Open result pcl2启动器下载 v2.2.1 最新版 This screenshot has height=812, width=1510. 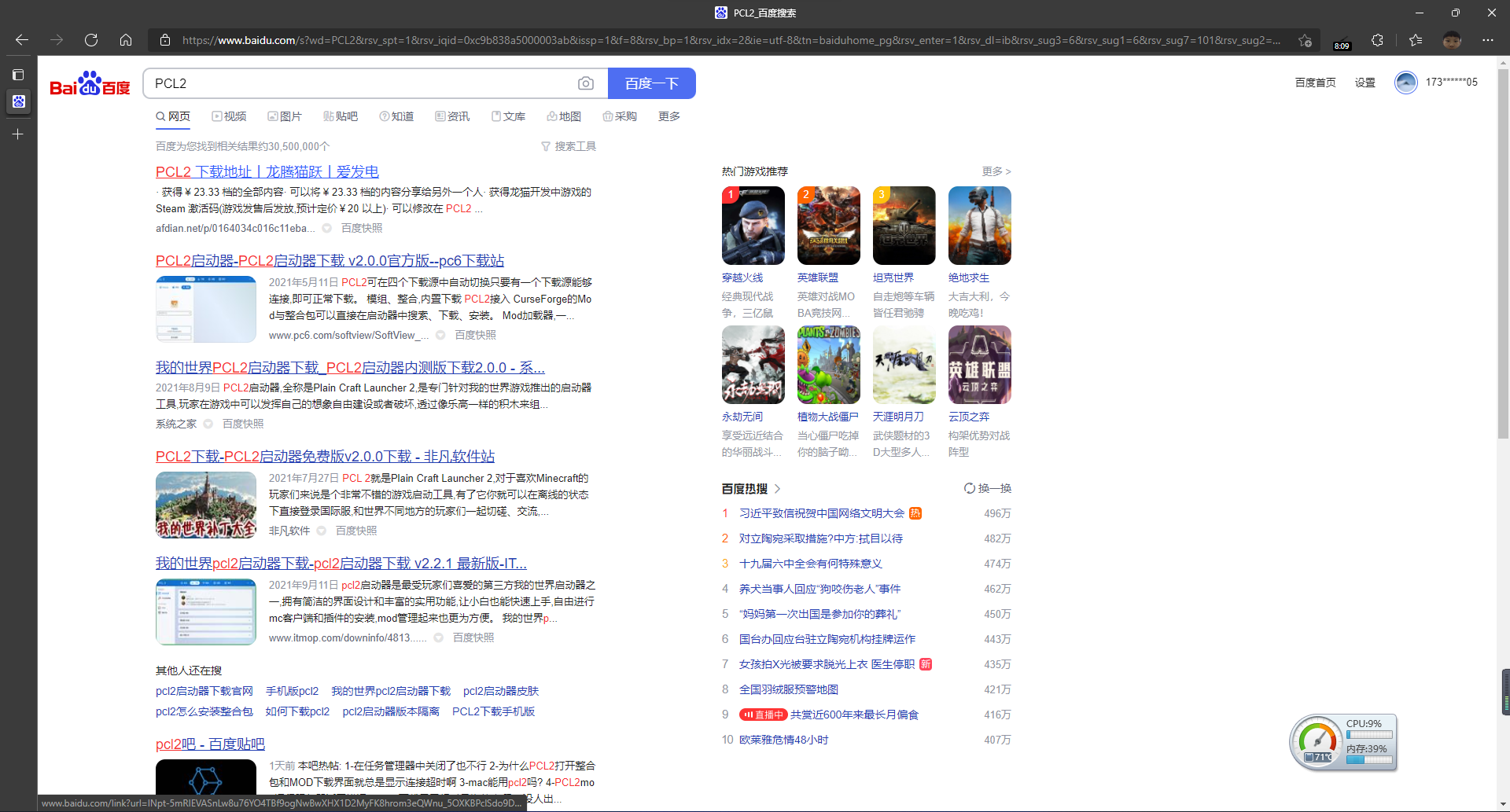341,564
